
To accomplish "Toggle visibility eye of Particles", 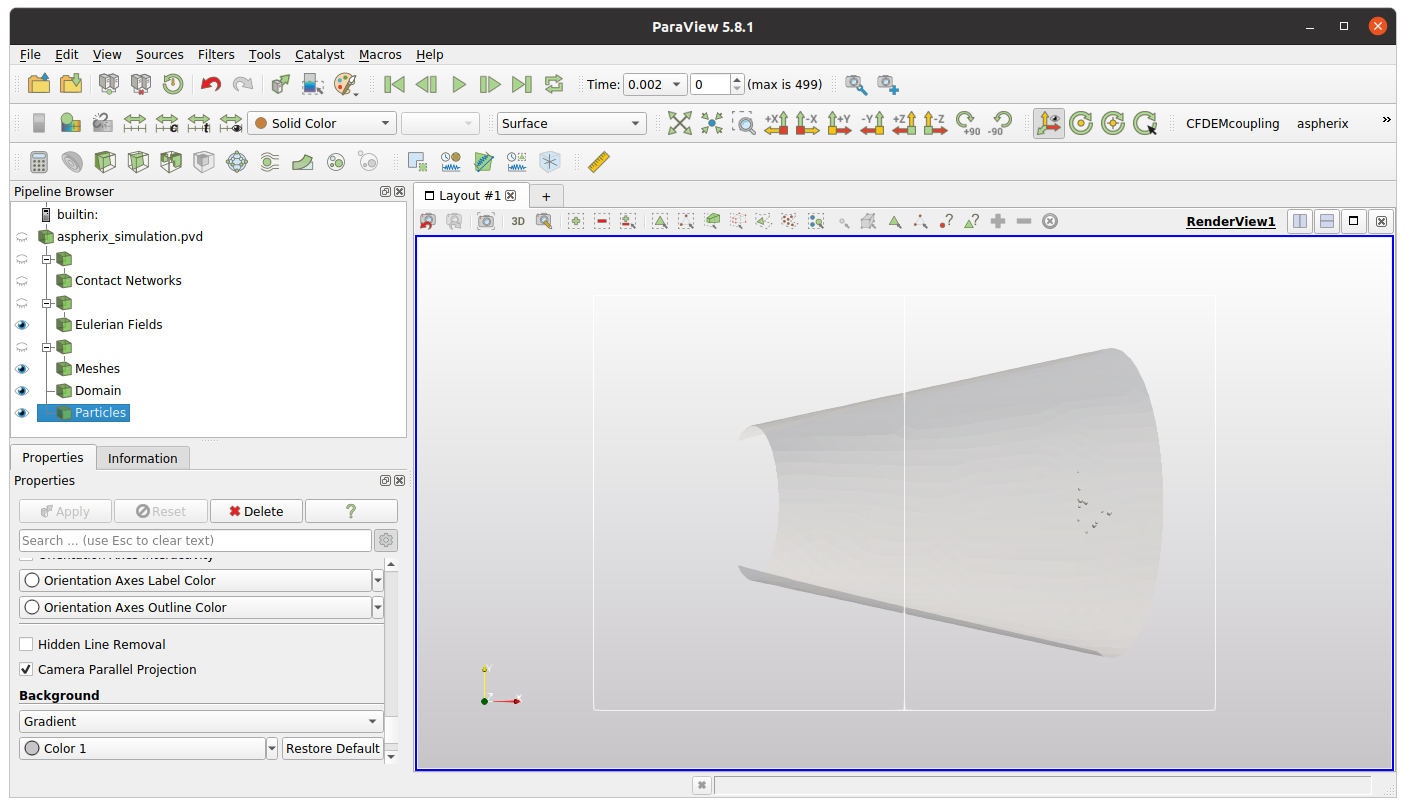I will click(22, 413).
